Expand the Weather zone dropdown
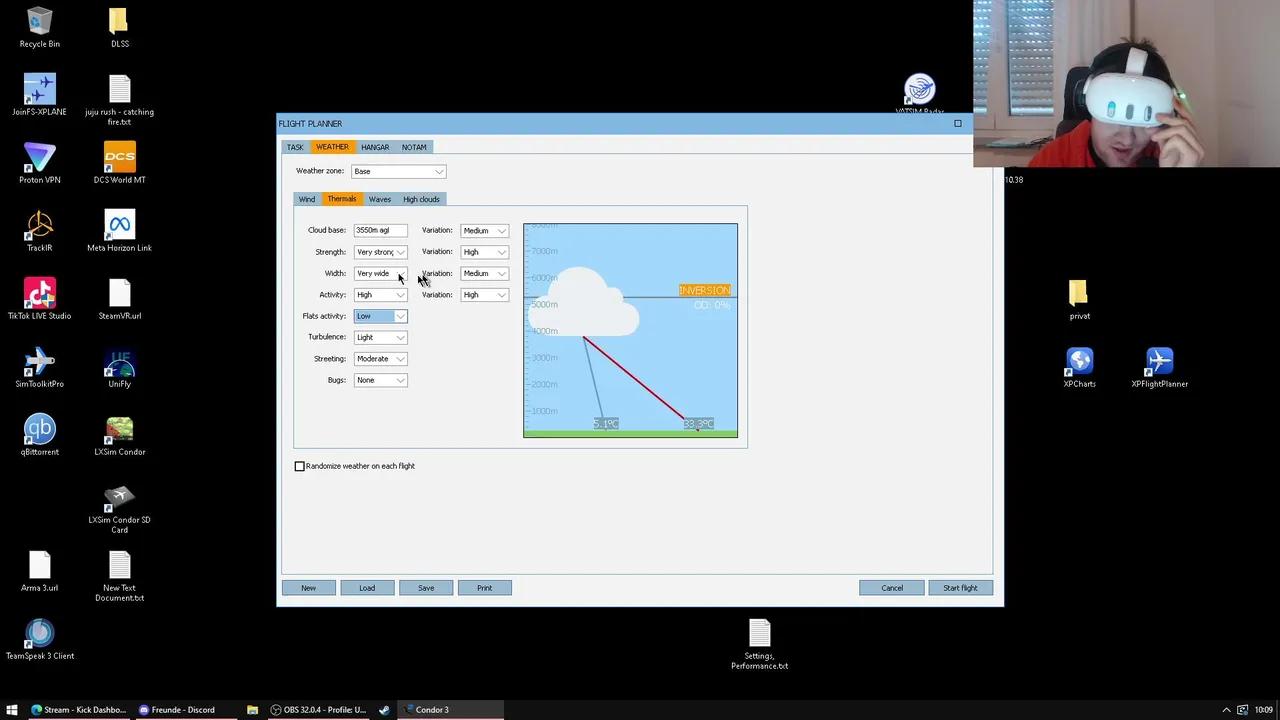This screenshot has width=1280, height=720. pyautogui.click(x=398, y=171)
